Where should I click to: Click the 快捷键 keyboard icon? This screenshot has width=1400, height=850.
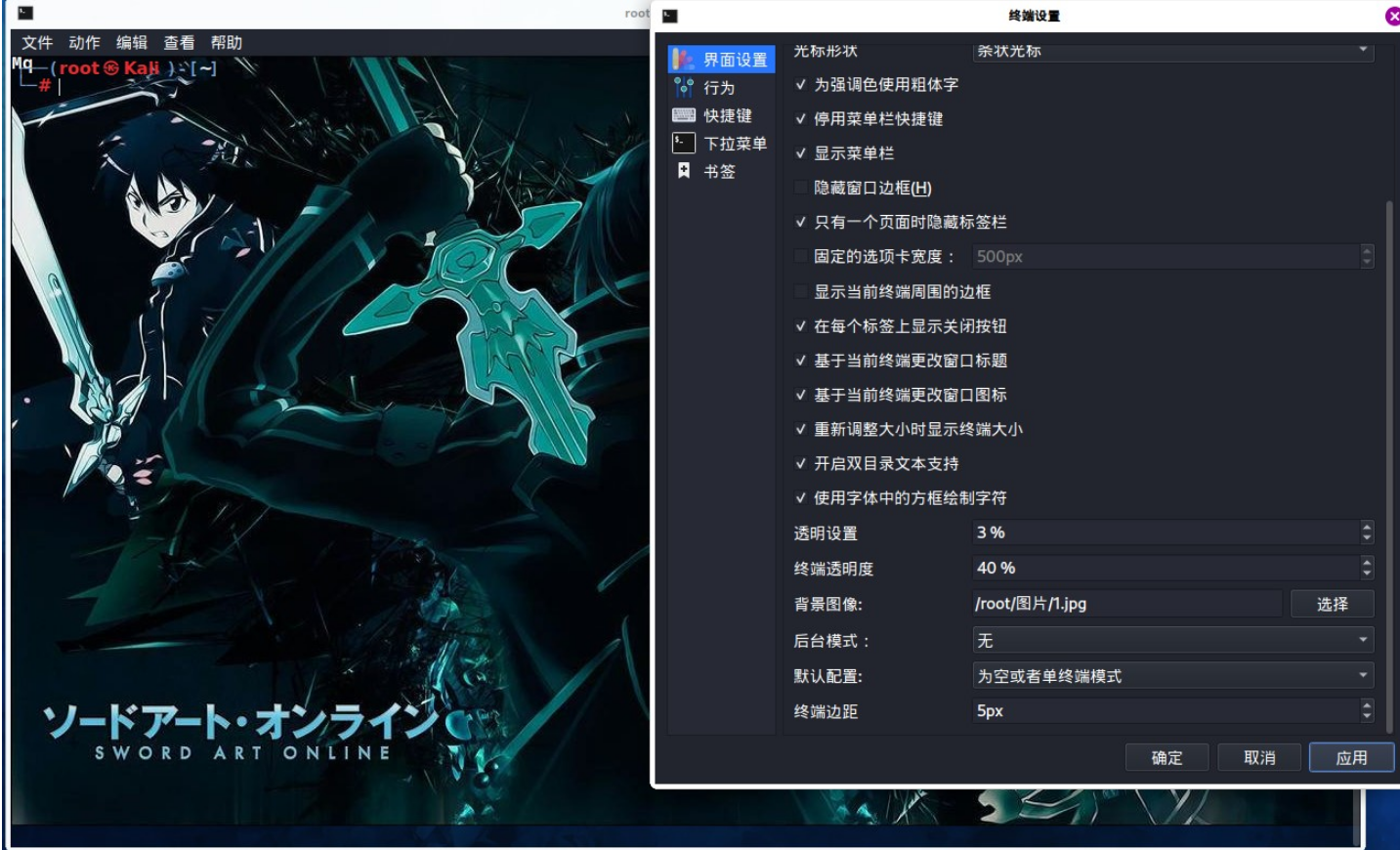coord(684,115)
